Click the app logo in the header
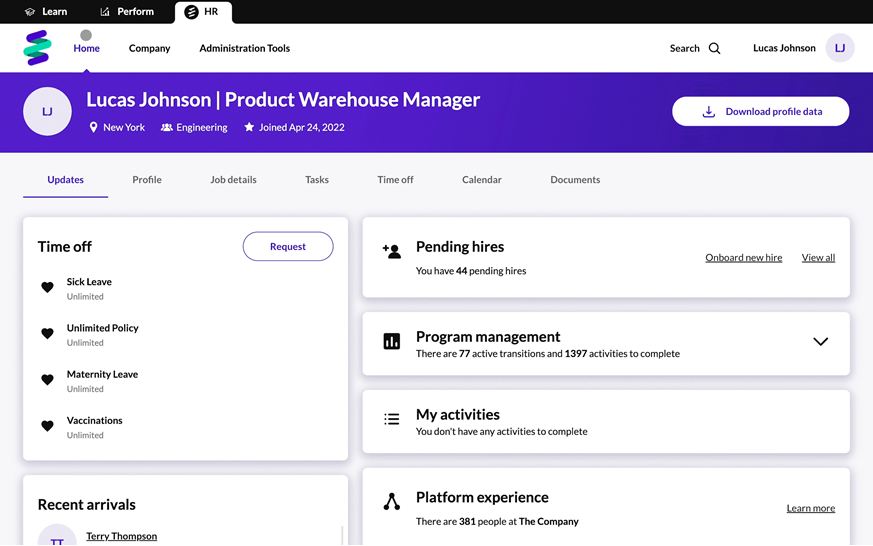 coord(37,48)
